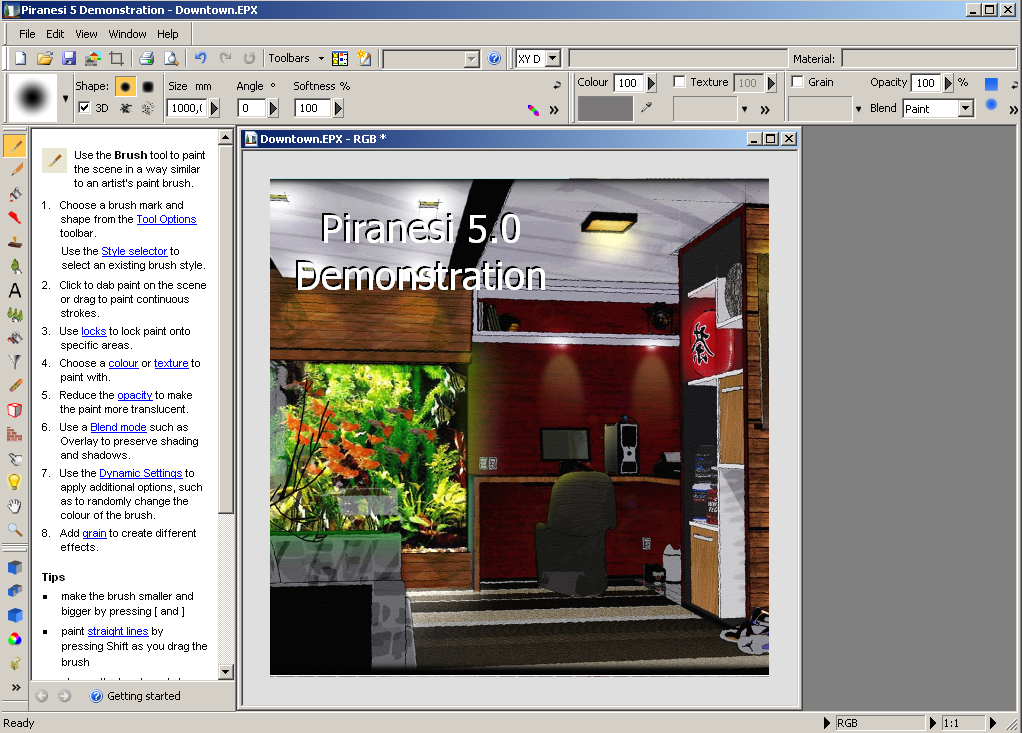Open the Help menu
1022x733 pixels.
(x=168, y=34)
